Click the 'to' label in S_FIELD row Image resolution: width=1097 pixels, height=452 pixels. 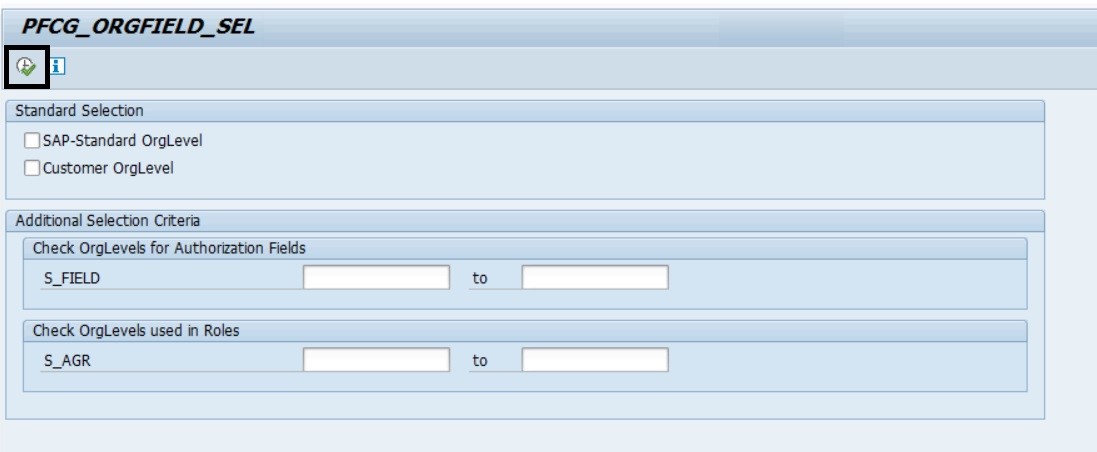[x=479, y=278]
